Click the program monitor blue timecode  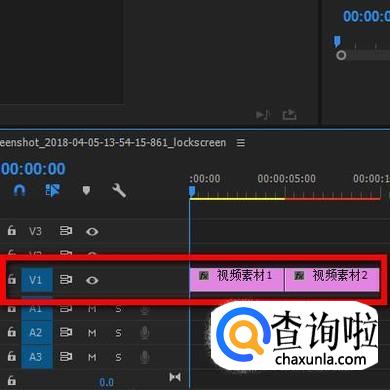point(366,16)
